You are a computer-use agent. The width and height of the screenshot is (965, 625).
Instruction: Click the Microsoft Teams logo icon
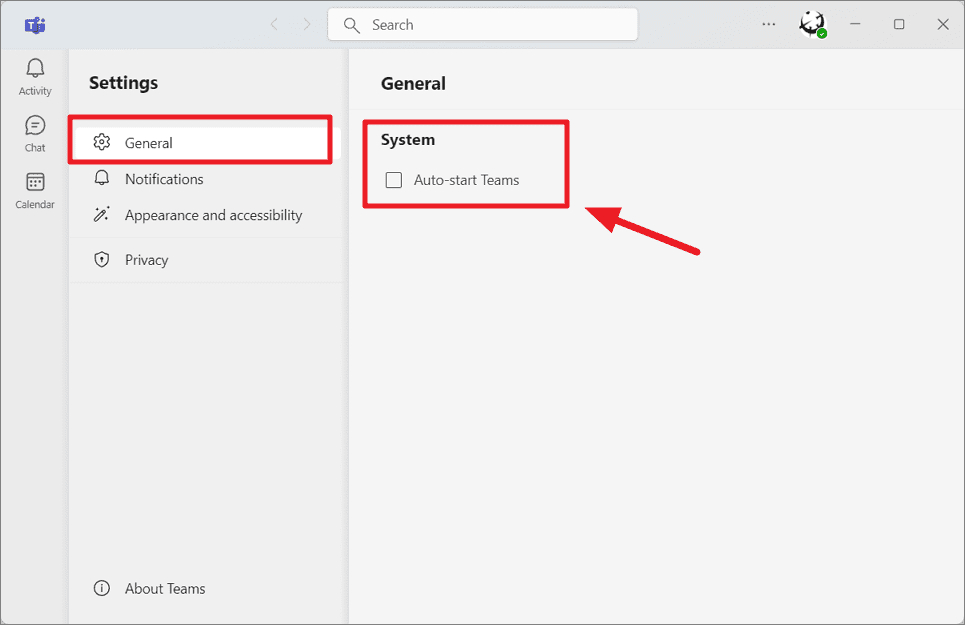click(35, 25)
